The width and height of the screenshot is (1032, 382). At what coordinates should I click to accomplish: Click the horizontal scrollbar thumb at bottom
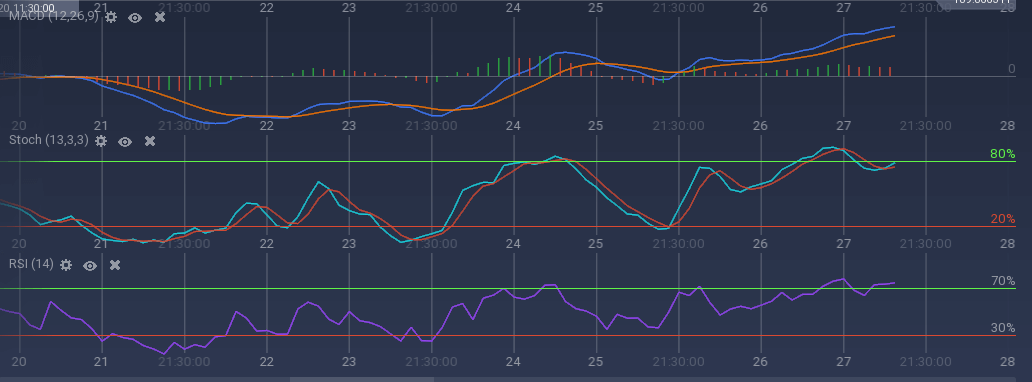[x=362, y=379]
